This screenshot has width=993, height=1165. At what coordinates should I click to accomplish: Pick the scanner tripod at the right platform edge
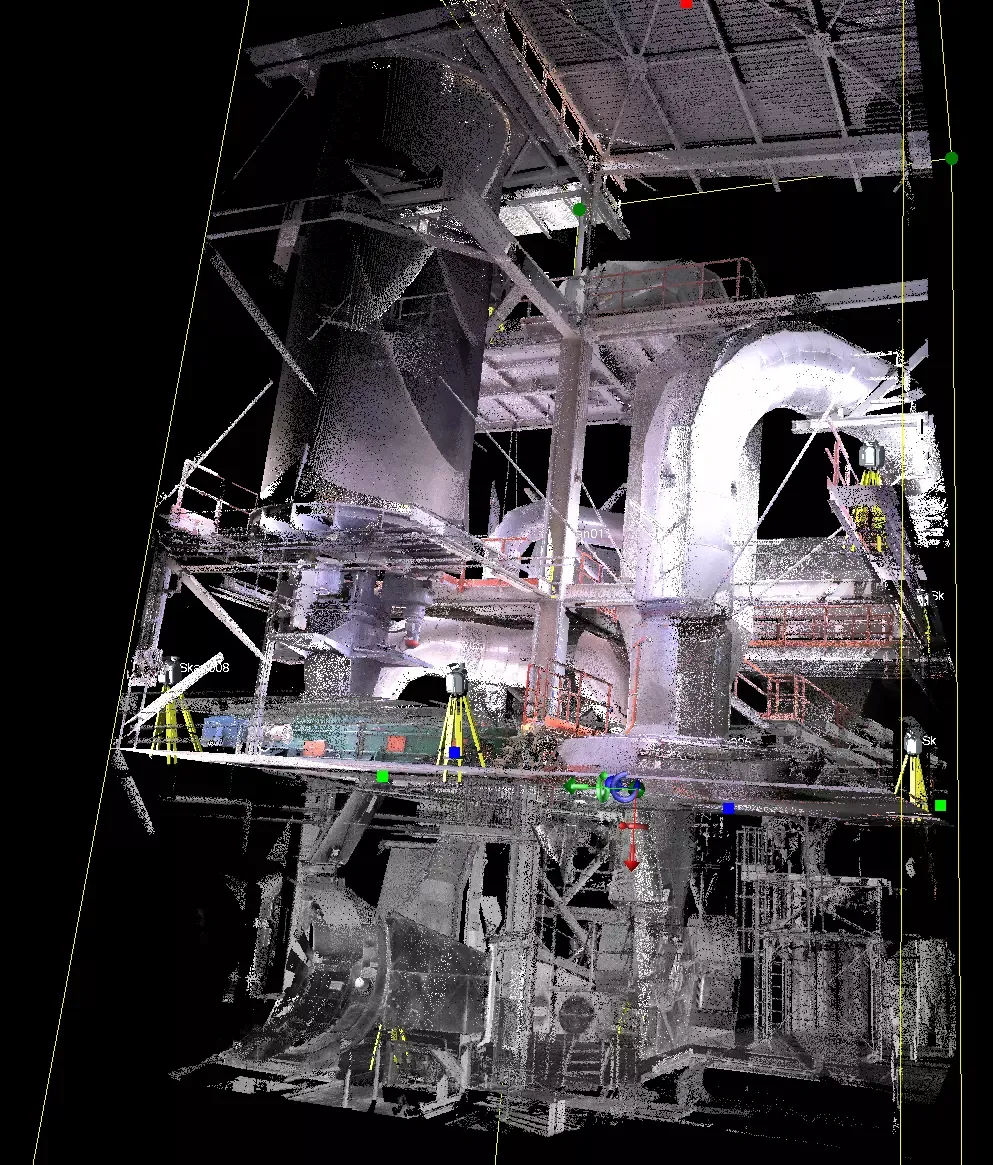tap(914, 765)
